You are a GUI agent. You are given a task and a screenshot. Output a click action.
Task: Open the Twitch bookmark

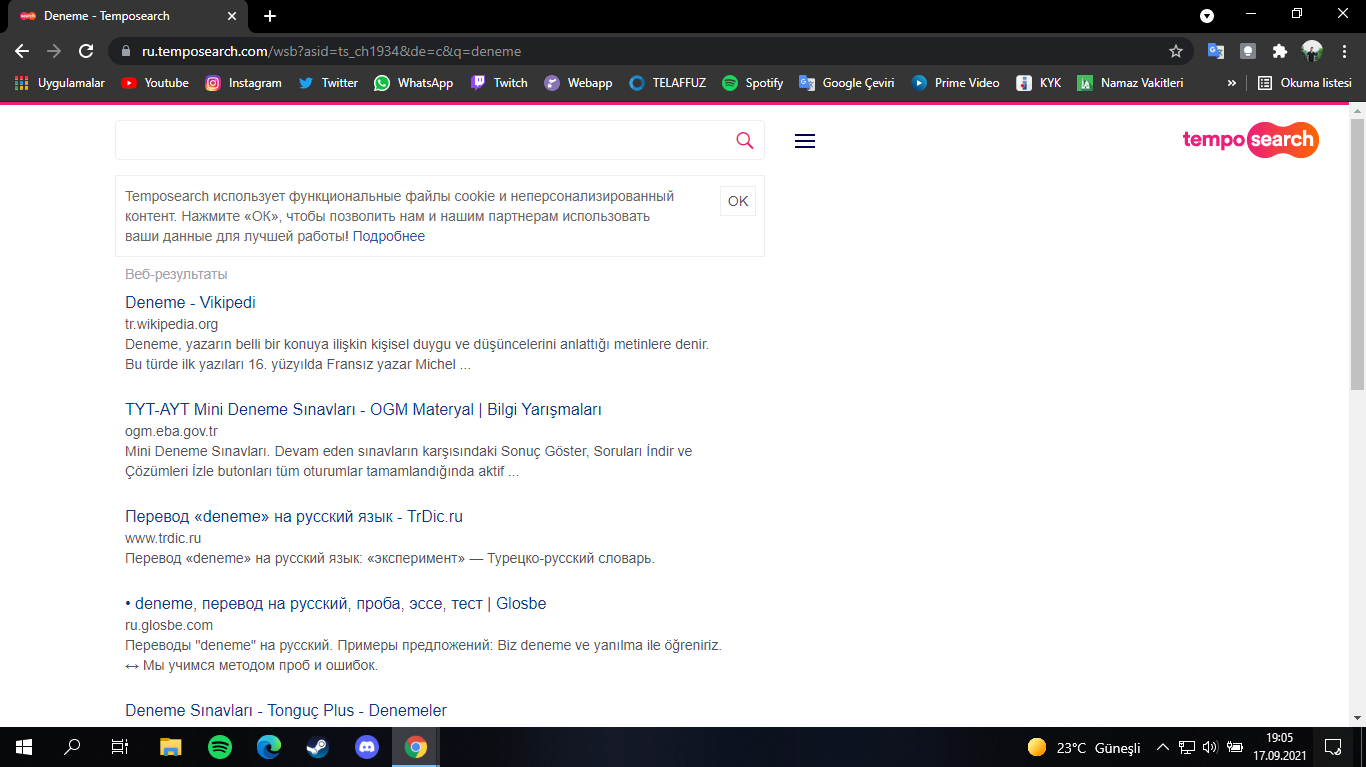click(499, 83)
